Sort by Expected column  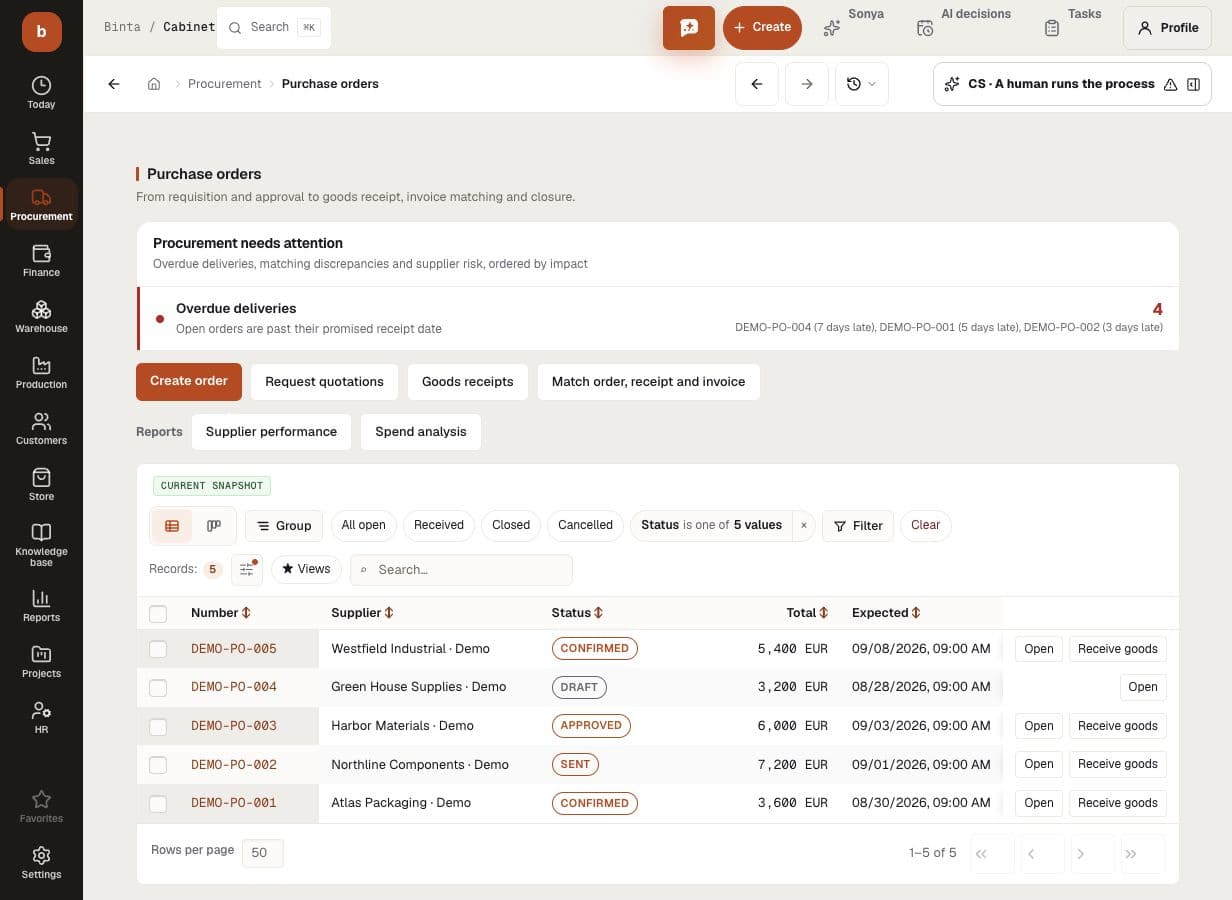pyautogui.click(x=886, y=613)
